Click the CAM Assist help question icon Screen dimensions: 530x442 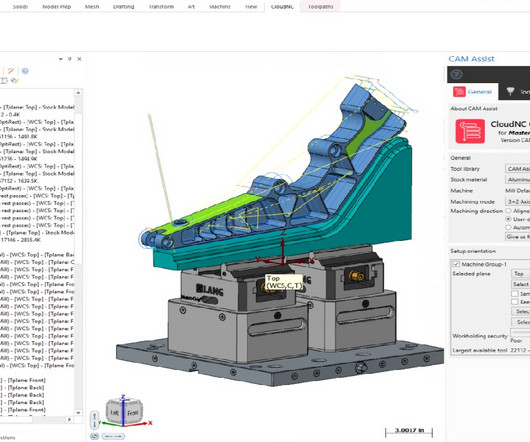click(x=457, y=74)
